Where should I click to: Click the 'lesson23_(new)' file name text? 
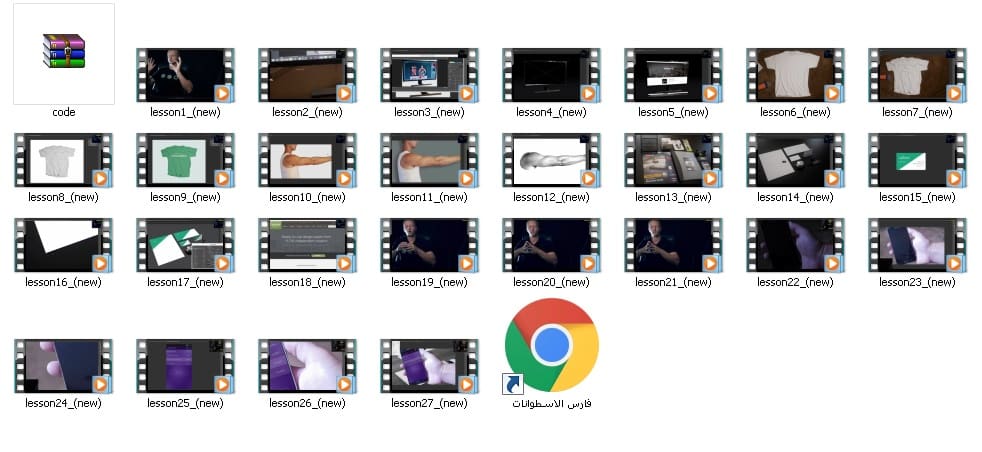click(917, 282)
